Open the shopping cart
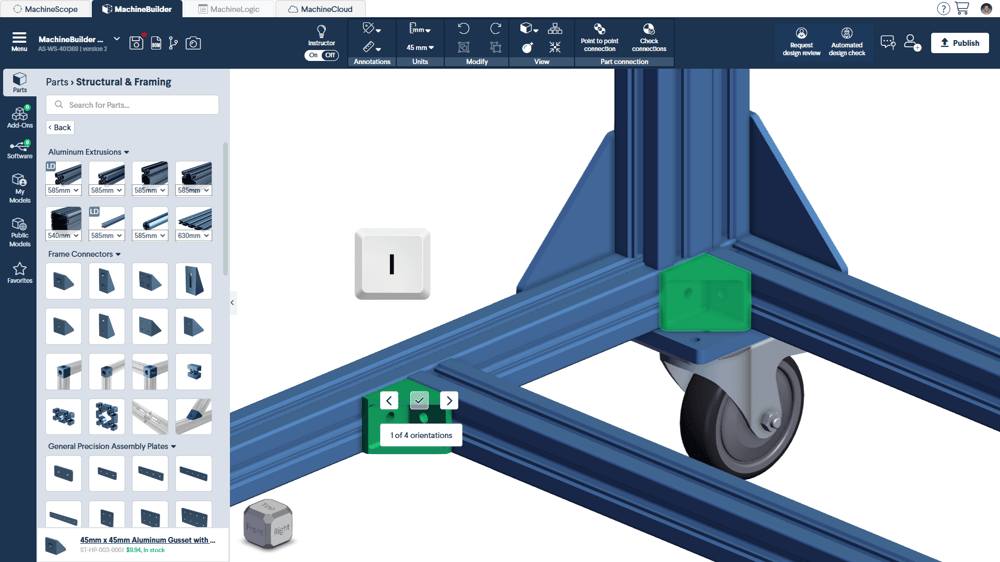1000x562 pixels. coord(962,9)
